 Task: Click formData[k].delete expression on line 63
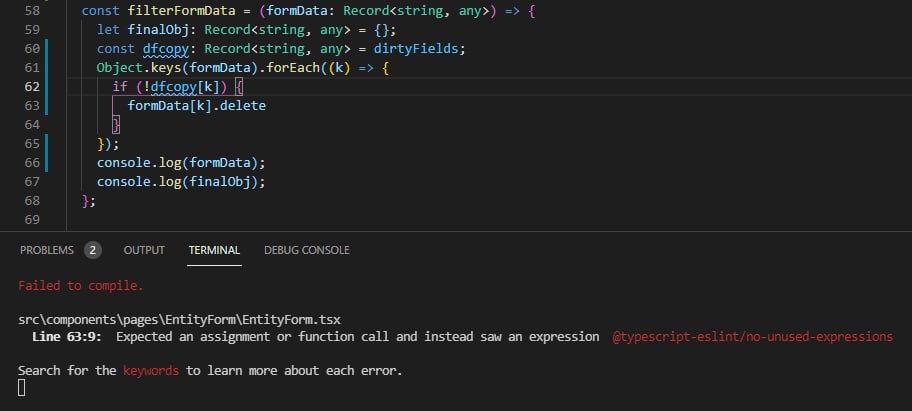point(197,106)
